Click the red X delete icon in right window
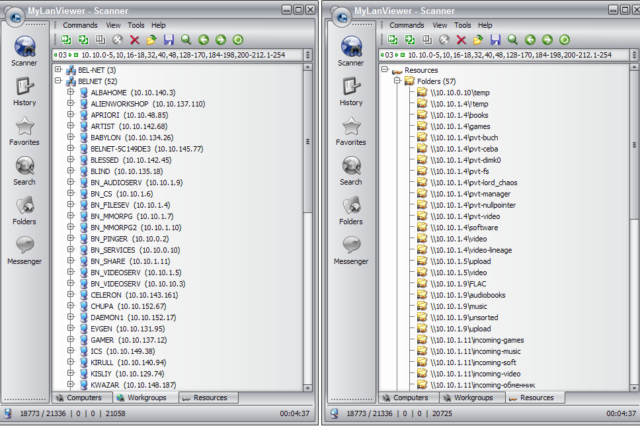 point(461,40)
